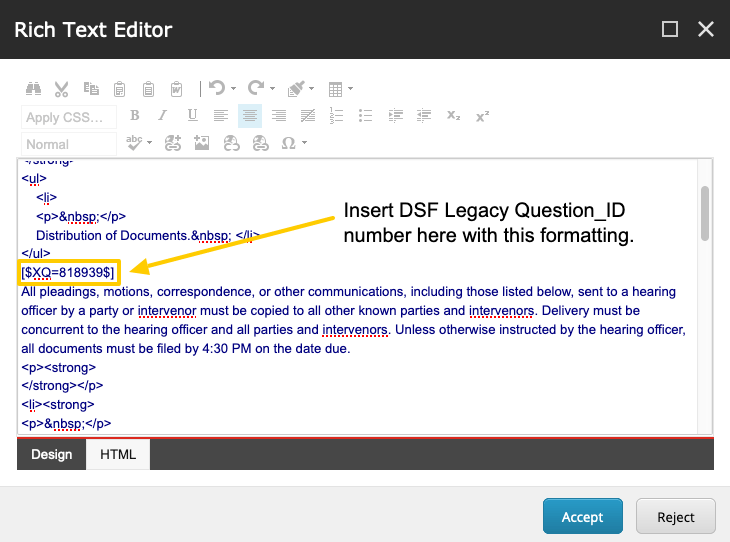730x542 pixels.
Task: Toggle center text alignment
Action: [x=250, y=116]
